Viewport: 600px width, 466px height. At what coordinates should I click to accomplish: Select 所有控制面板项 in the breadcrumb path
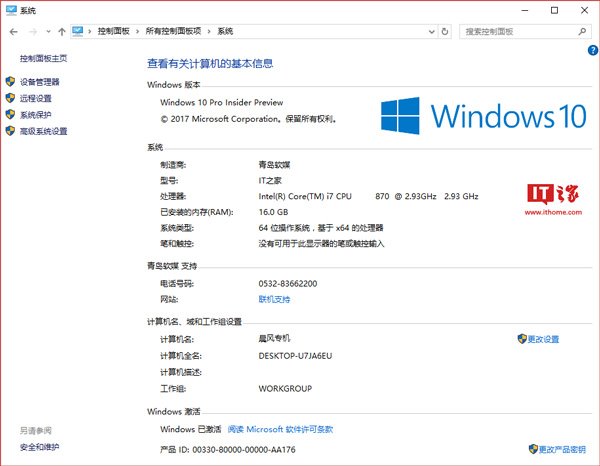[x=176, y=32]
